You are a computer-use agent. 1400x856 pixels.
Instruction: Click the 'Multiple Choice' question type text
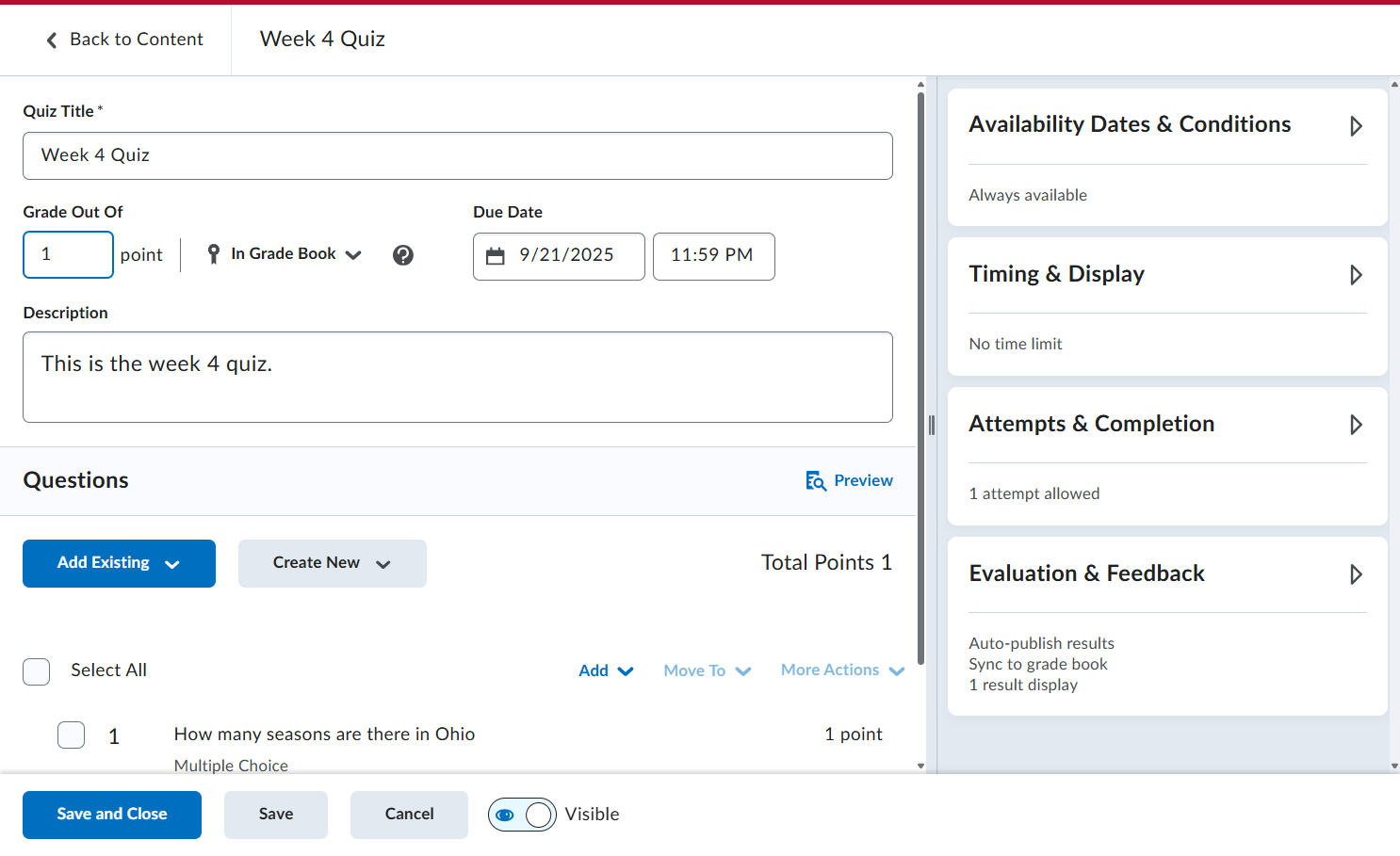[231, 766]
